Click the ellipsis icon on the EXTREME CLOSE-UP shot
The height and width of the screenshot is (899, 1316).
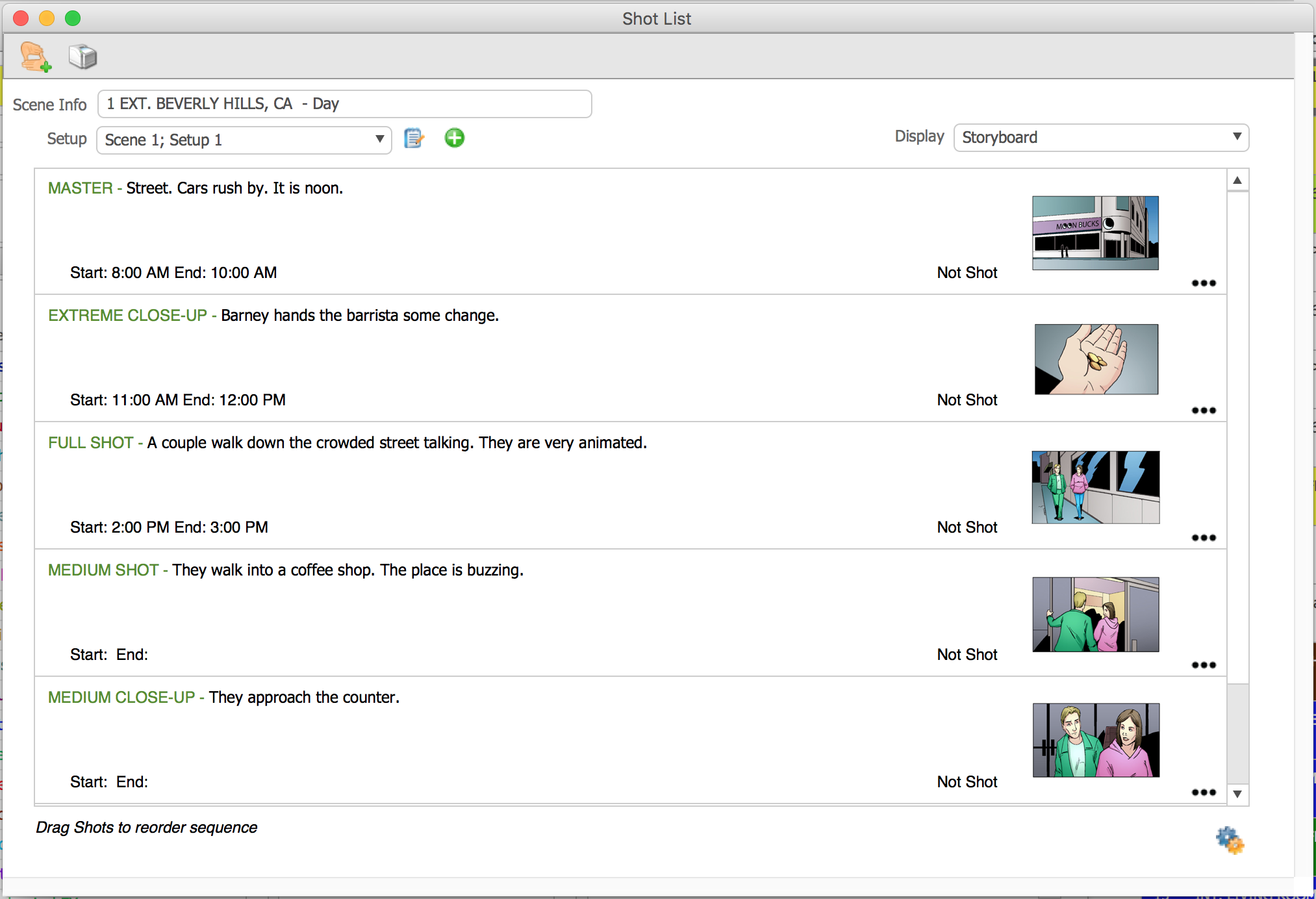click(1204, 411)
